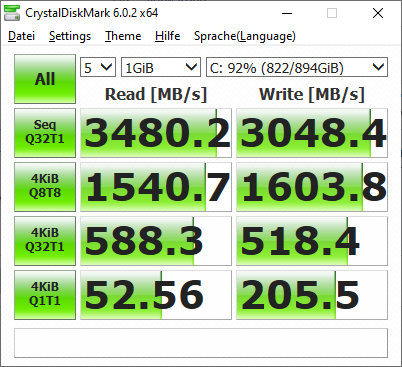Expand the drive dropdown showing C: 92%

297,67
